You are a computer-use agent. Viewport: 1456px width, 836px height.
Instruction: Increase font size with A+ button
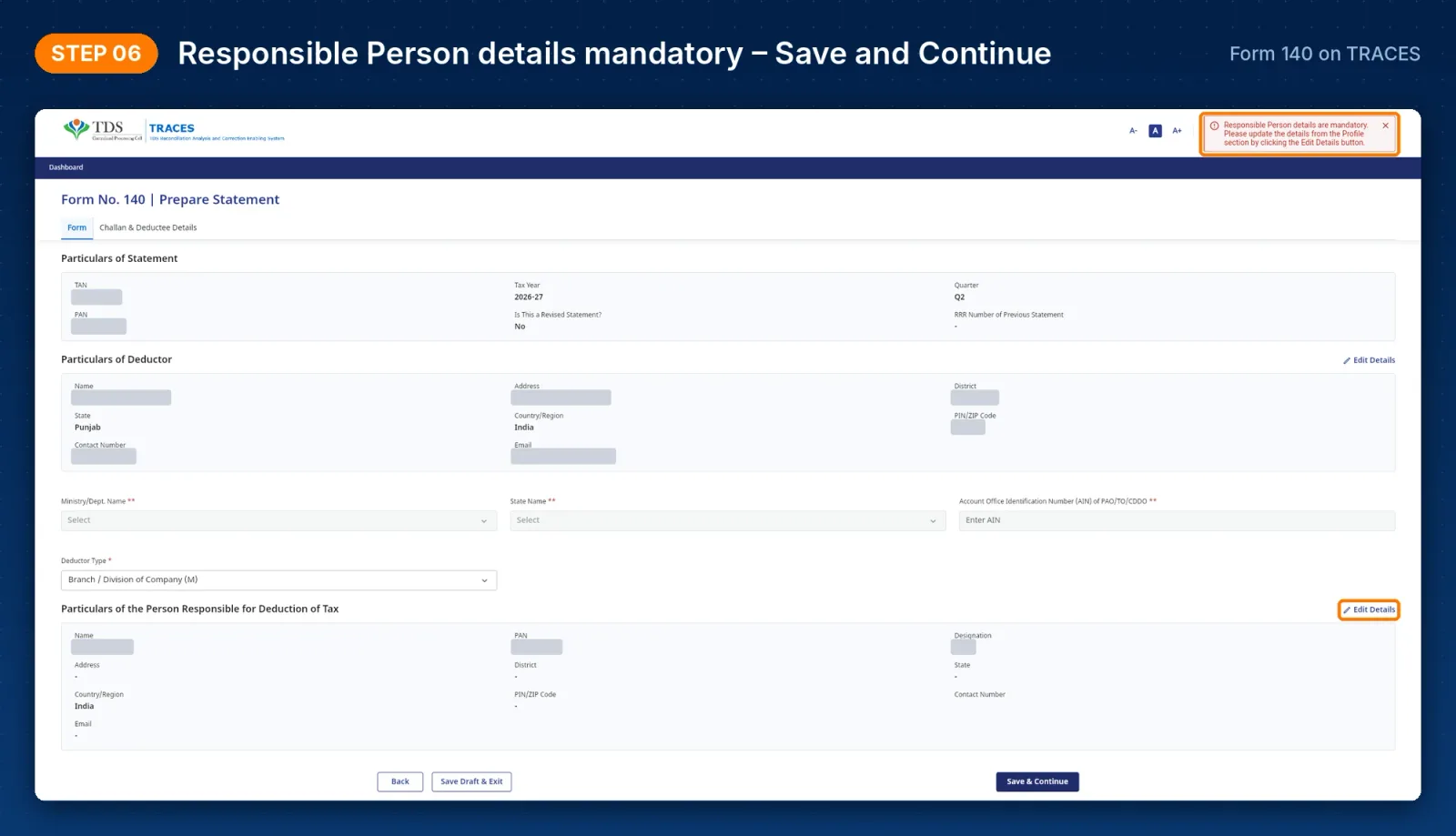click(x=1177, y=131)
